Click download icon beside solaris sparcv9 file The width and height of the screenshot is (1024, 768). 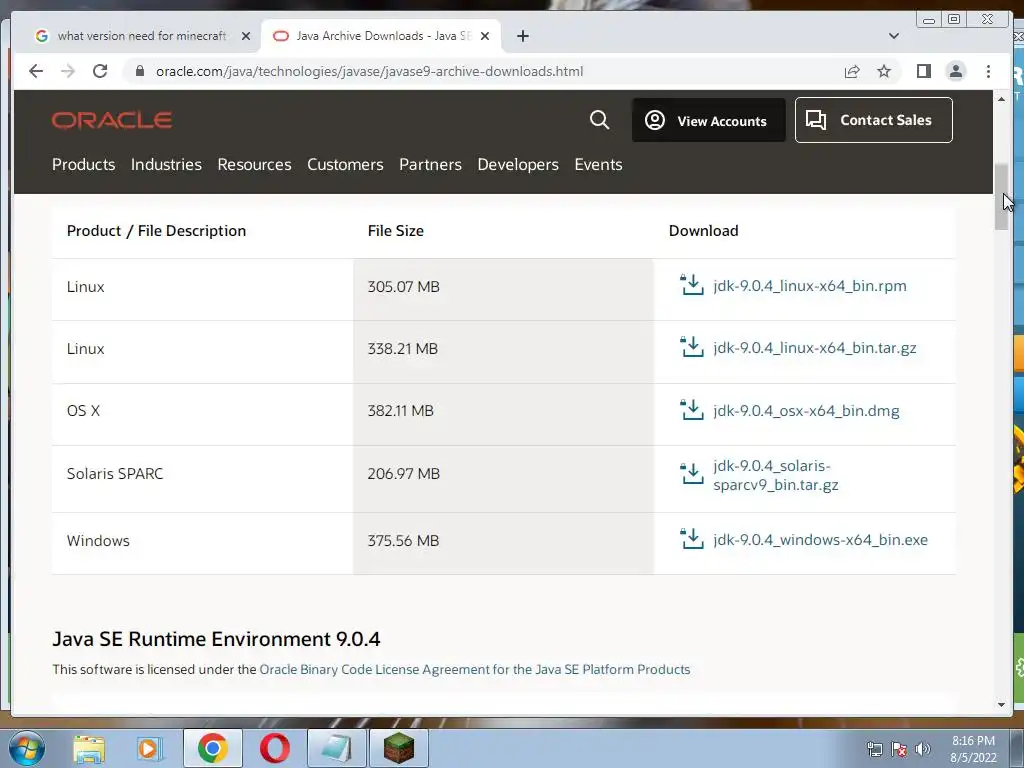click(x=692, y=473)
